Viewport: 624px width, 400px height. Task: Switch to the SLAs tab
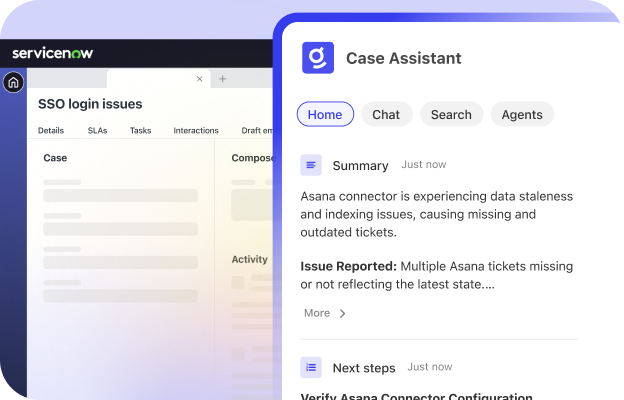tap(98, 131)
